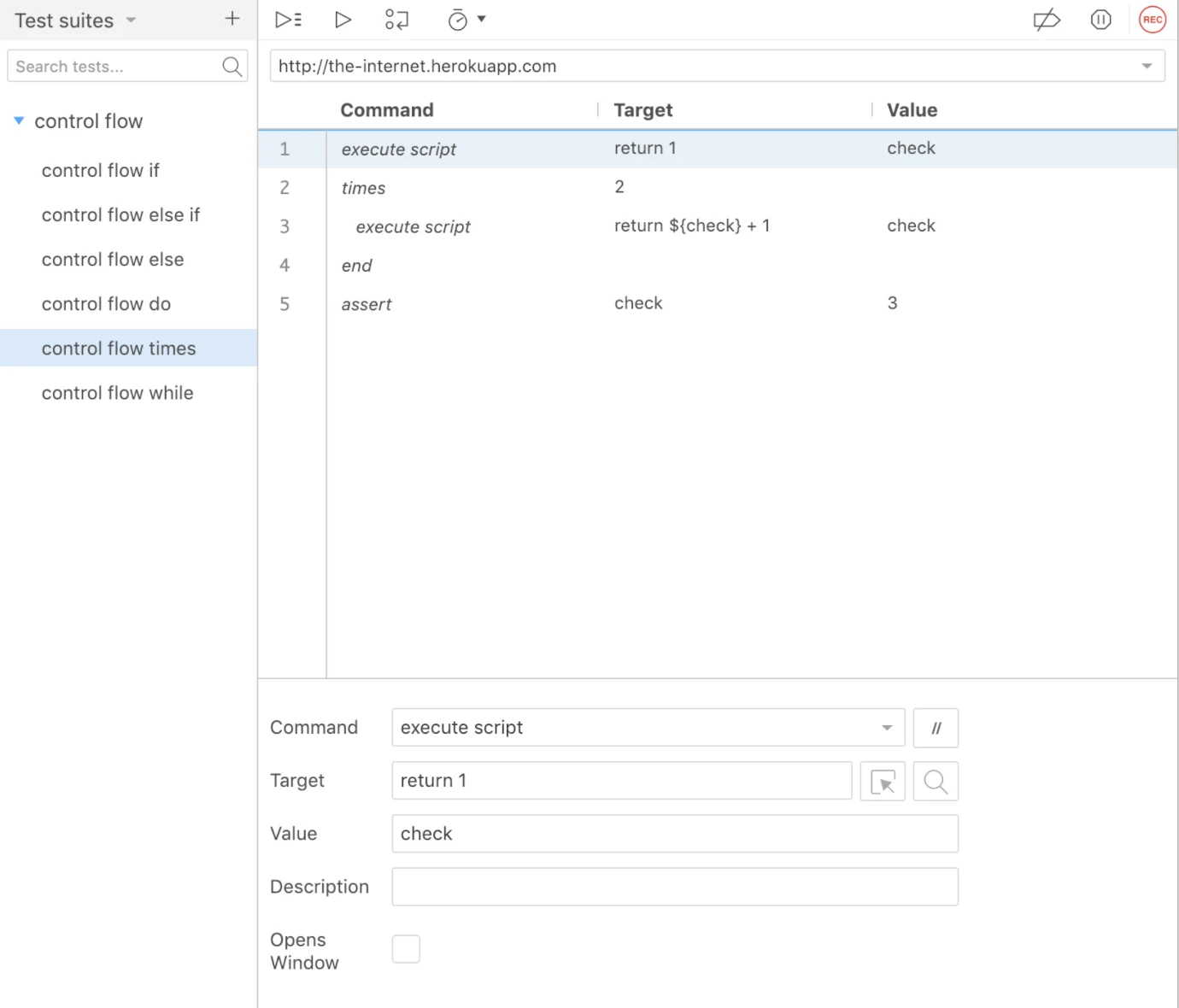This screenshot has height=1008, width=1179.
Task: Toggle the comment slashes button beside Command
Action: (x=936, y=728)
